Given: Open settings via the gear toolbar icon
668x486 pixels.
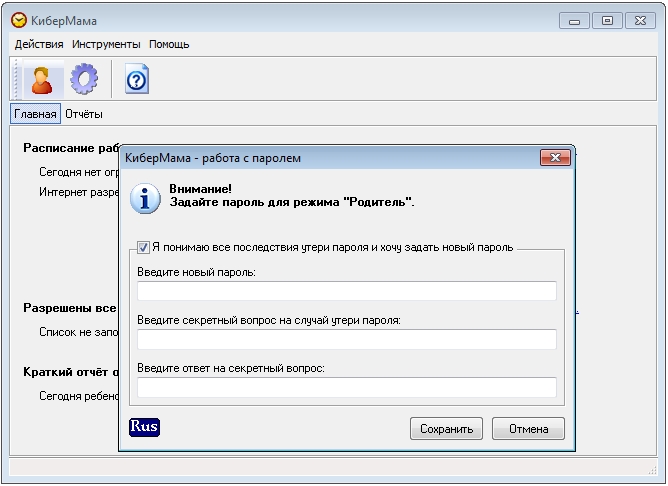Looking at the screenshot, I should 84,79.
